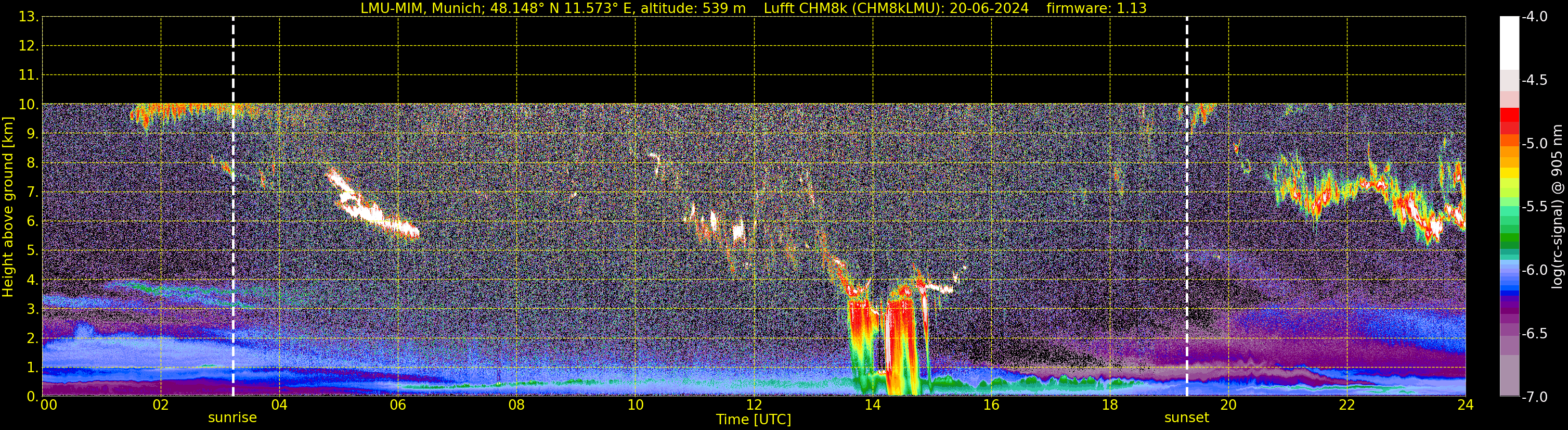Screen dimensions: 1568x430
Task: Click the white dashed sunset marker line
Action: pos(1187,207)
